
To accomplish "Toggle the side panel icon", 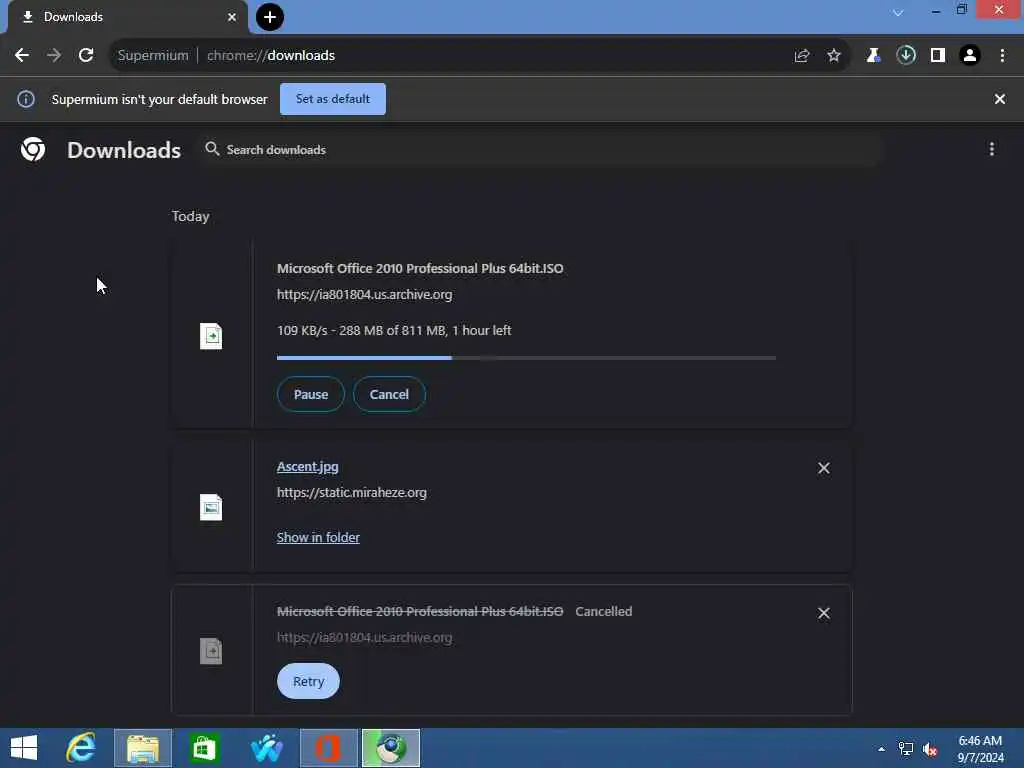I will click(x=938, y=56).
